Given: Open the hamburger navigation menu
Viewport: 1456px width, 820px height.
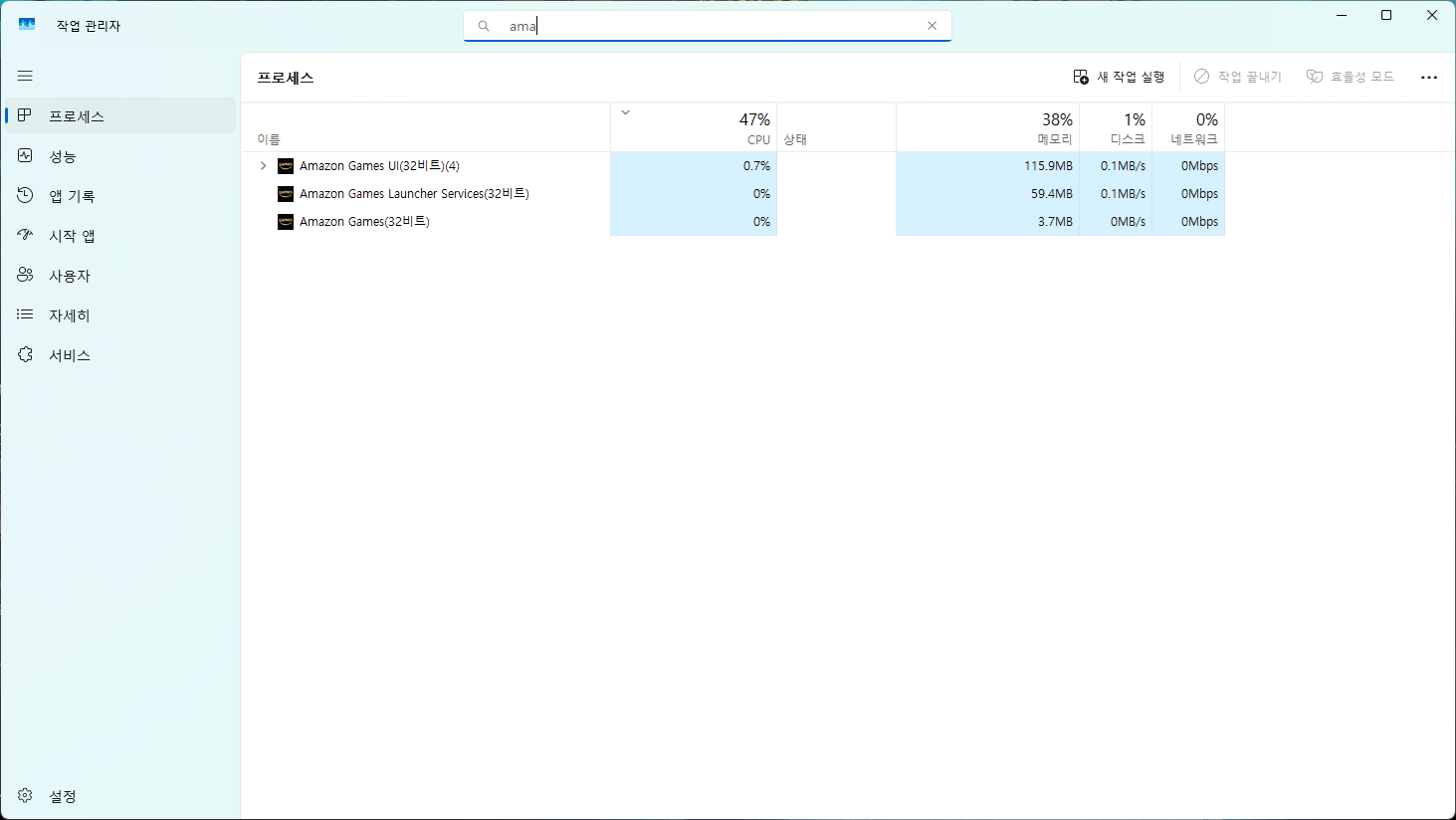Looking at the screenshot, I should point(25,76).
